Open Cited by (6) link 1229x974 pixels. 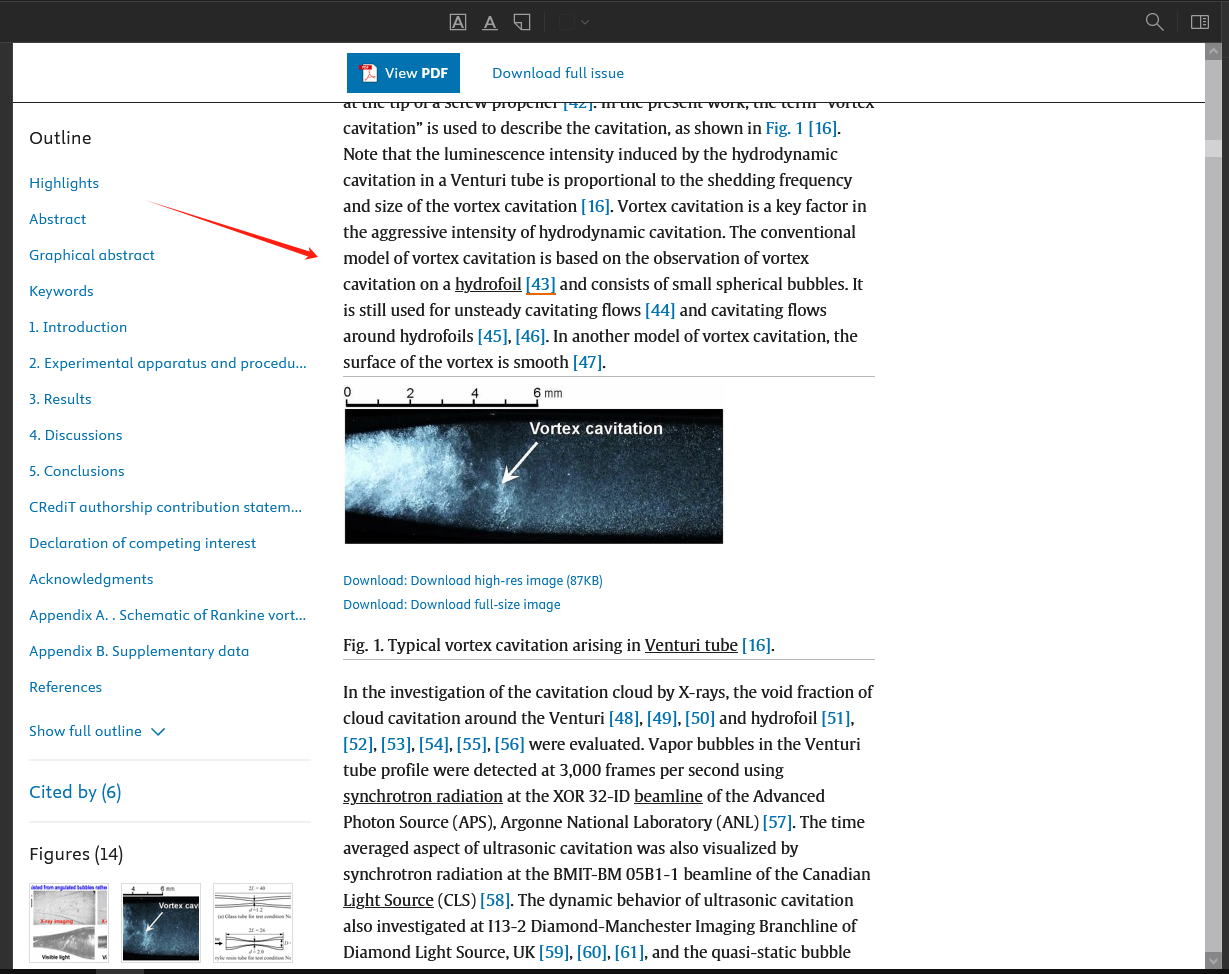coord(75,792)
